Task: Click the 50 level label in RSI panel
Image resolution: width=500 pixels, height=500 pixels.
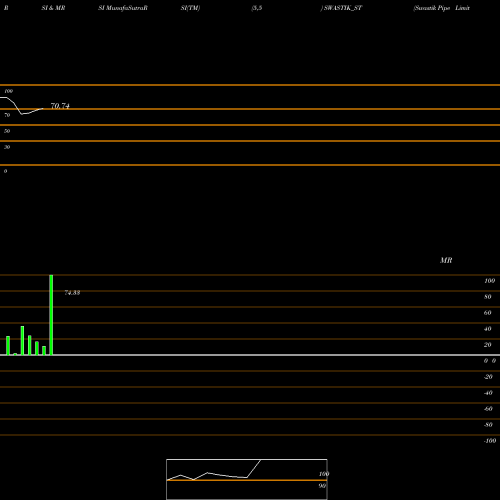Action: [x=7, y=131]
